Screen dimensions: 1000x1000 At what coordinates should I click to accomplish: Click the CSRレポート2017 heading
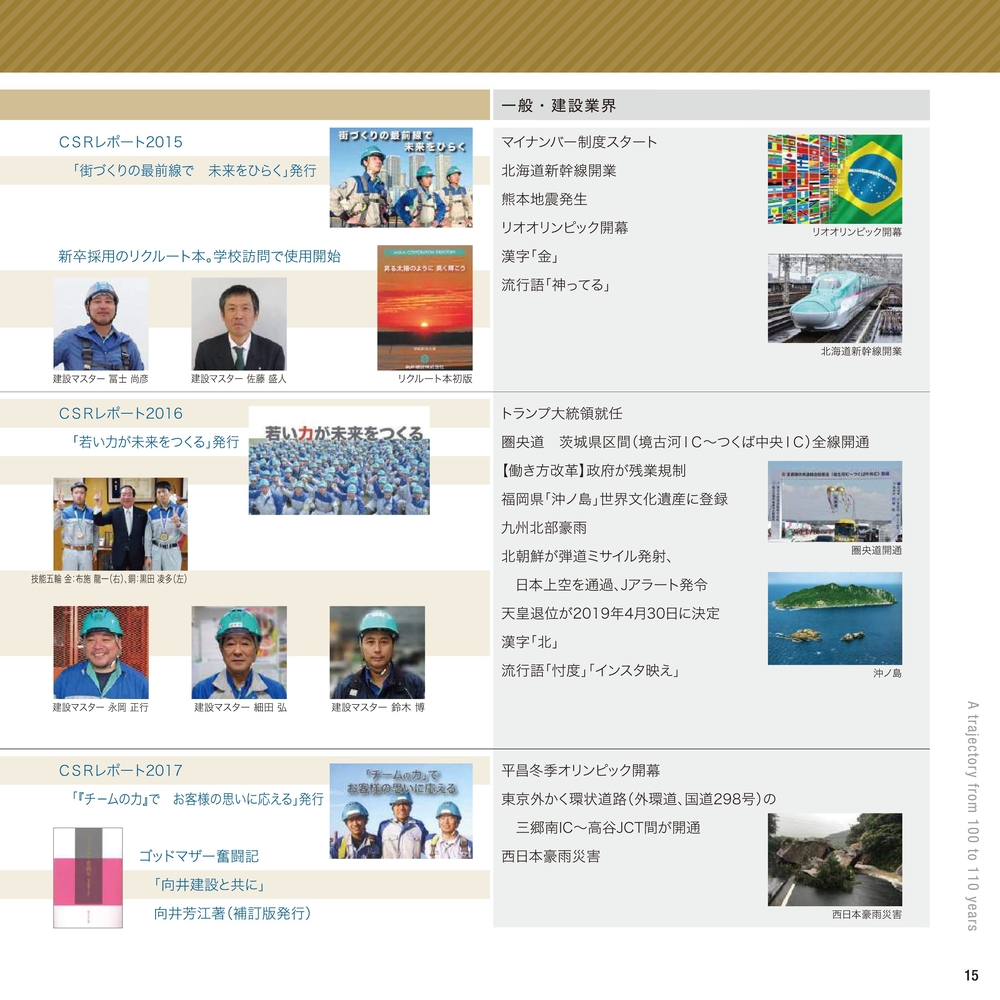click(121, 770)
